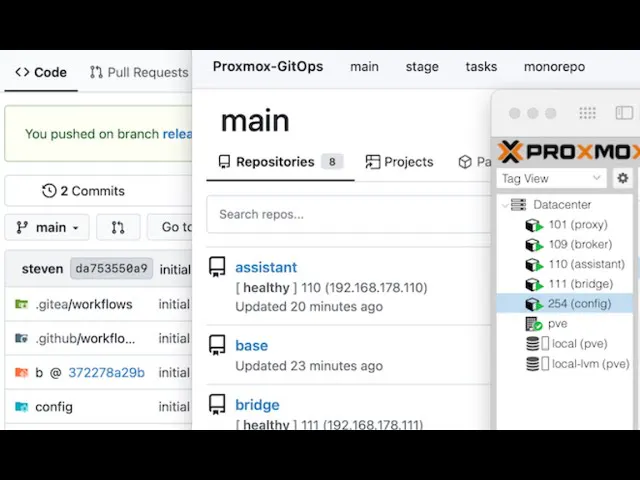Open the monorepo navigation item
The width and height of the screenshot is (640, 480).
(554, 67)
